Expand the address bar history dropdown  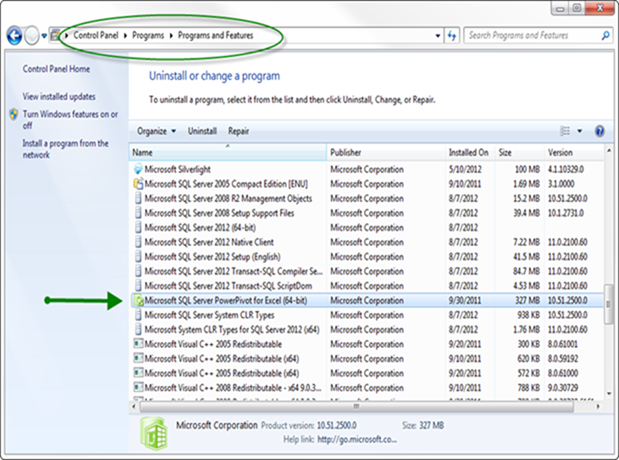[438, 36]
